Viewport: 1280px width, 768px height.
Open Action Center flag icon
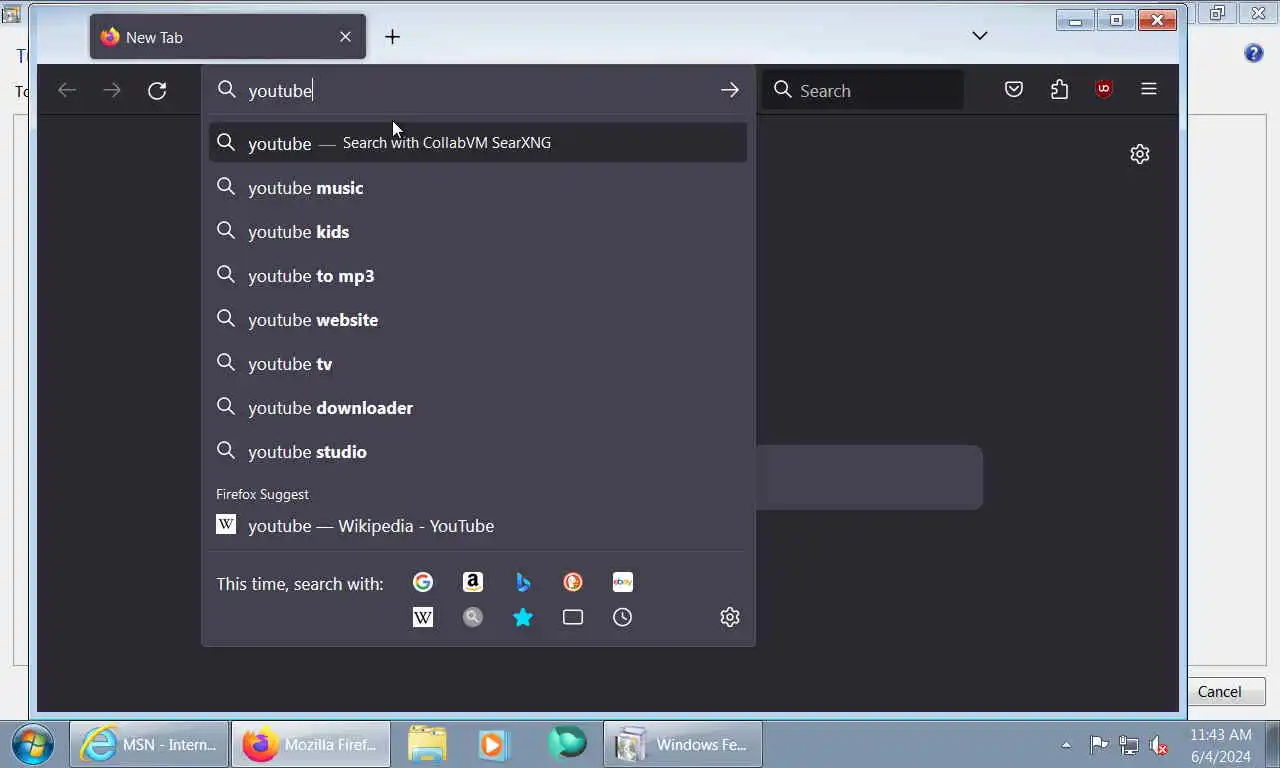click(x=1098, y=745)
